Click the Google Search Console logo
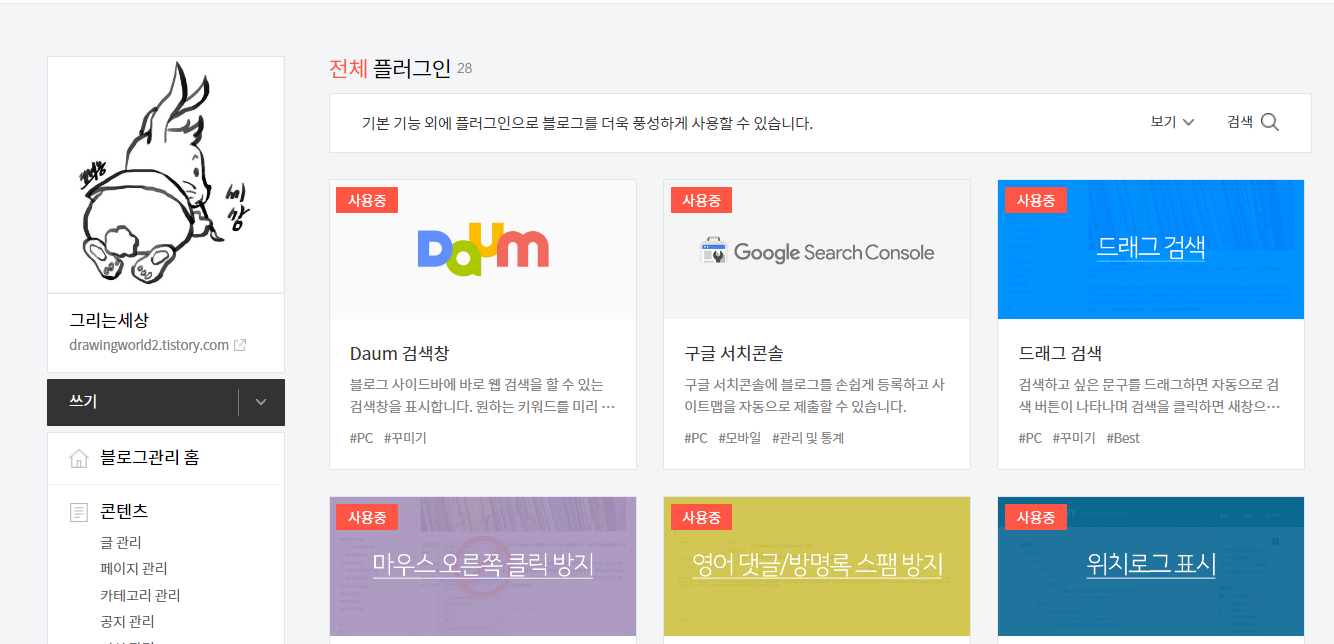 coord(816,252)
